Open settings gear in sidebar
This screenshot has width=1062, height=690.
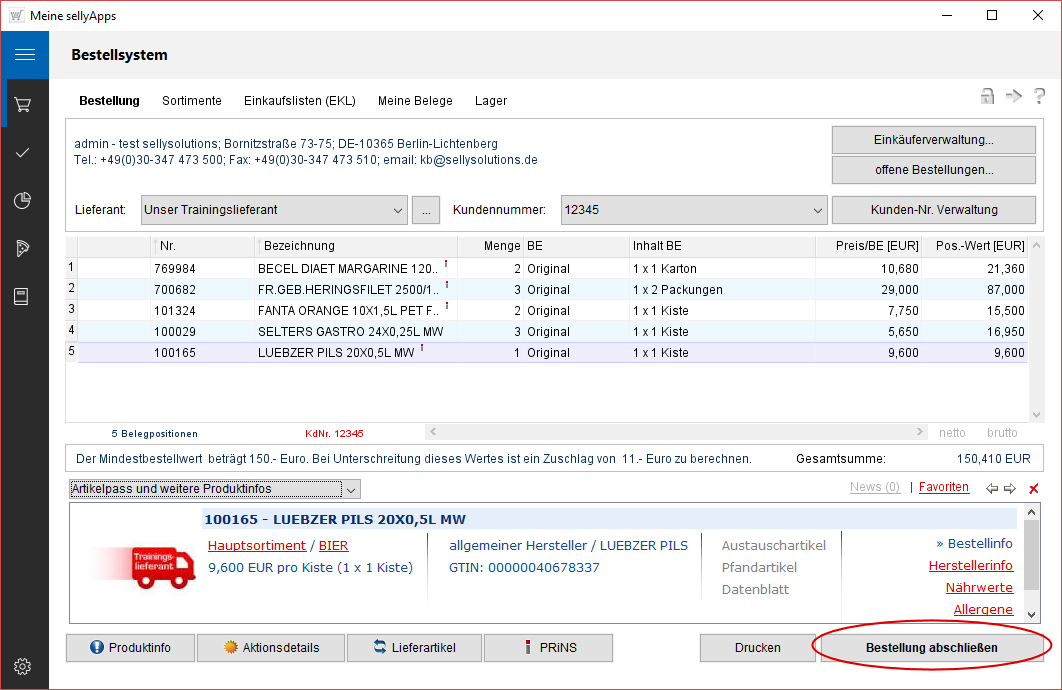[24, 666]
